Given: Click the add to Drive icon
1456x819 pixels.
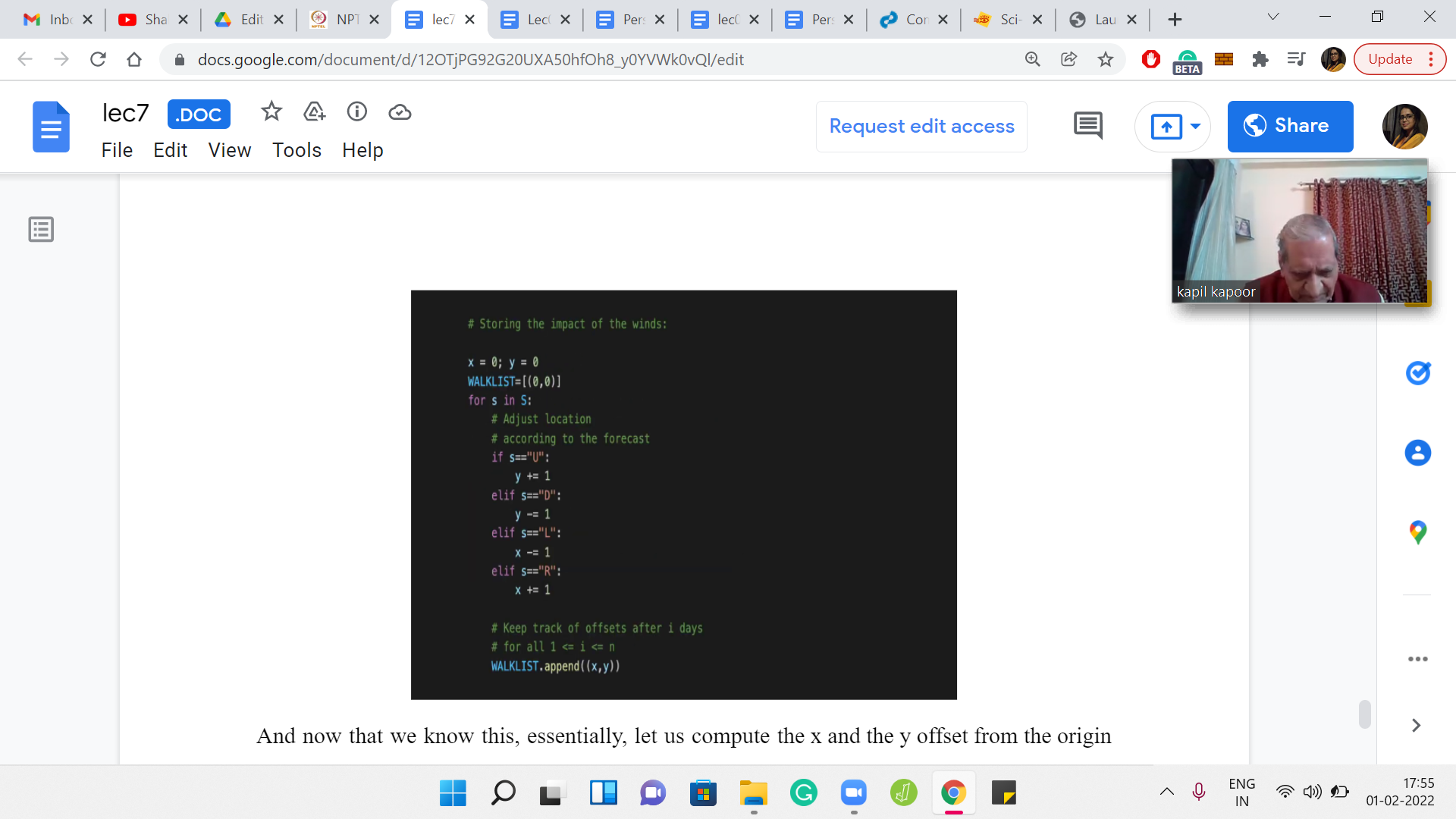Looking at the screenshot, I should click(x=314, y=112).
